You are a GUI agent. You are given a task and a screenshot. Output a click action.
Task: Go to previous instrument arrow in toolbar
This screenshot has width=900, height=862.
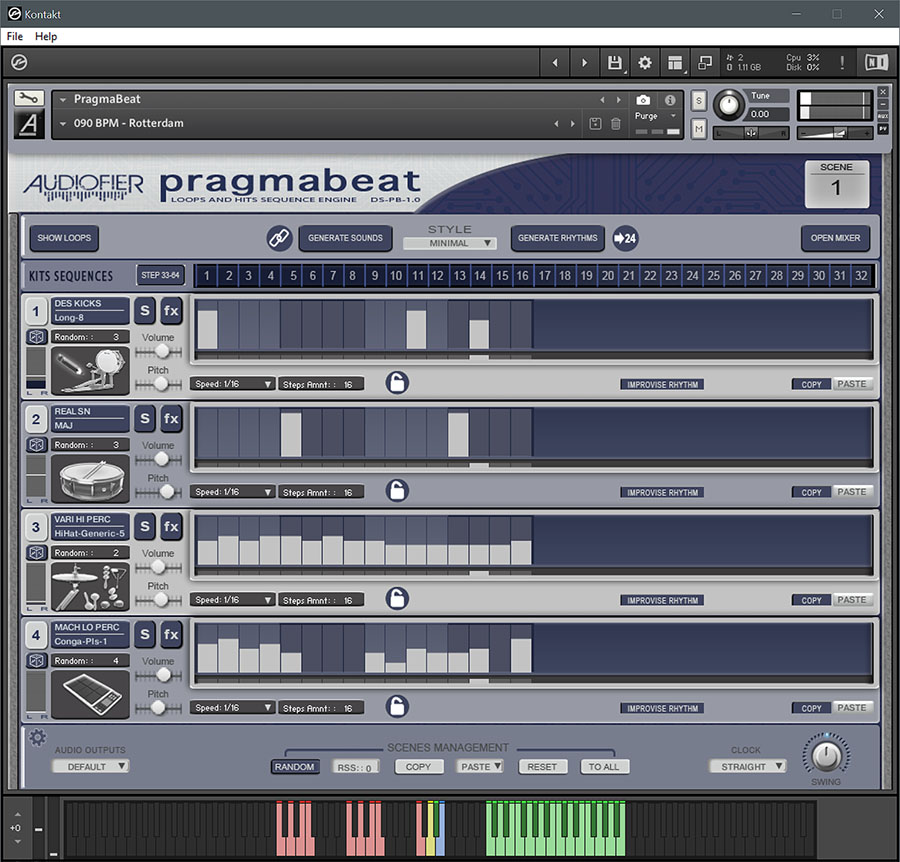coord(554,63)
